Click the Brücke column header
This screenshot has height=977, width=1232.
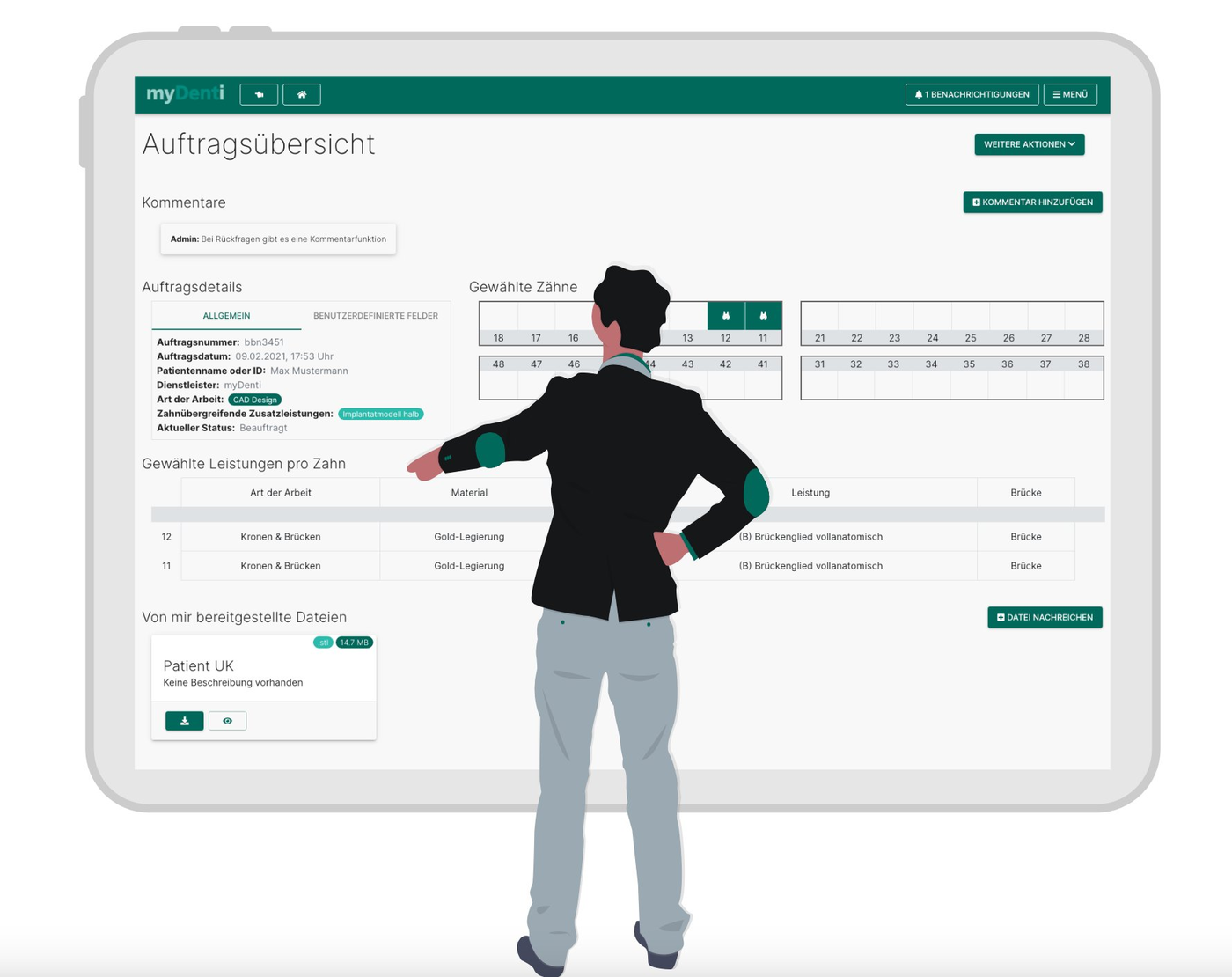(1026, 493)
